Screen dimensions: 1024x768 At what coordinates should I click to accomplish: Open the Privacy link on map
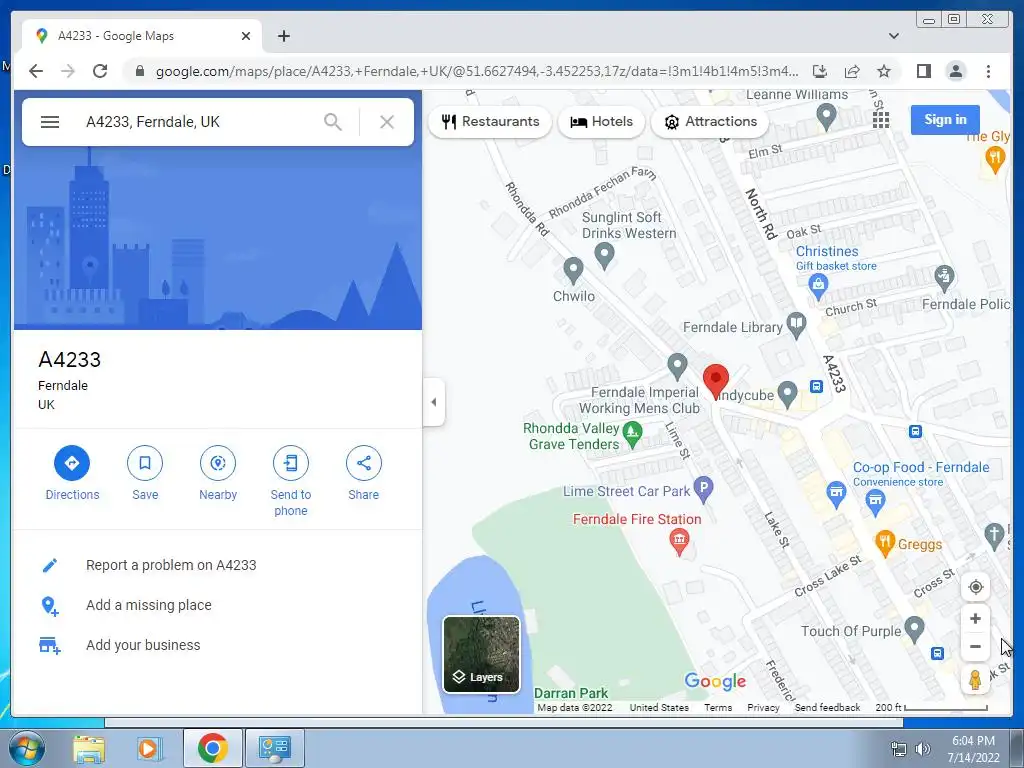pos(763,707)
